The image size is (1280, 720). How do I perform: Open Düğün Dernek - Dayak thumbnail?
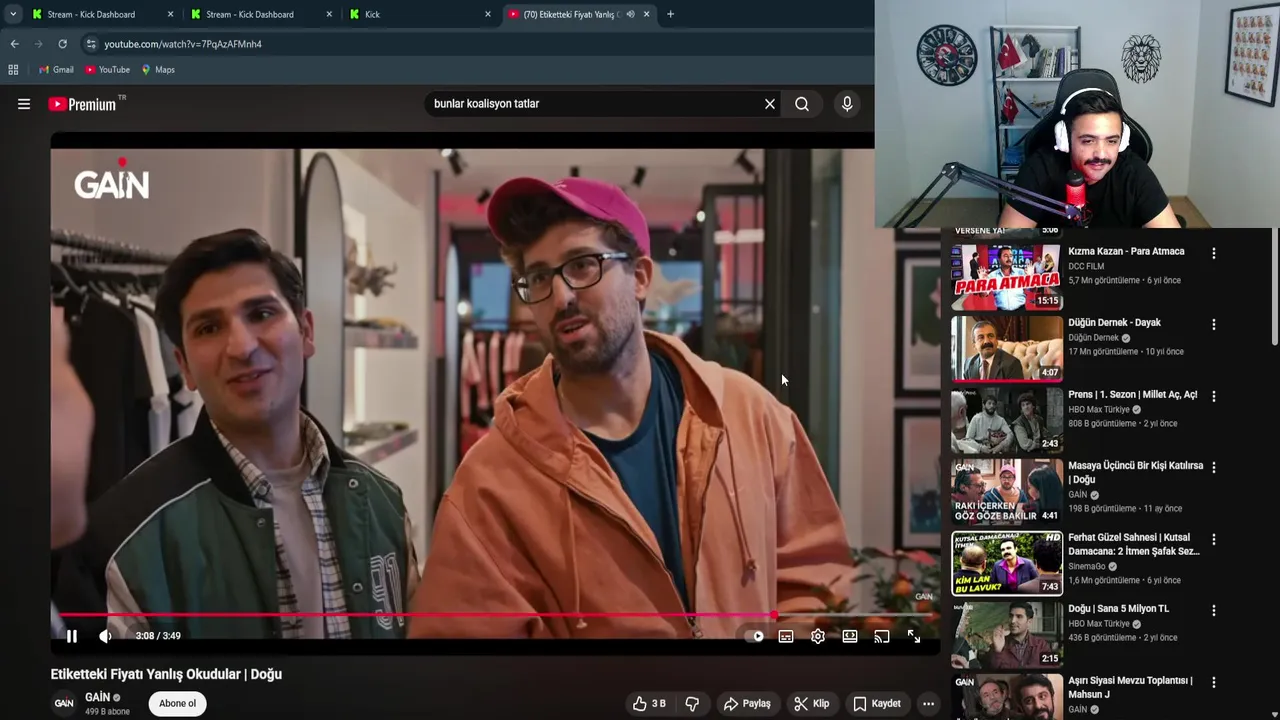pyautogui.click(x=1007, y=349)
